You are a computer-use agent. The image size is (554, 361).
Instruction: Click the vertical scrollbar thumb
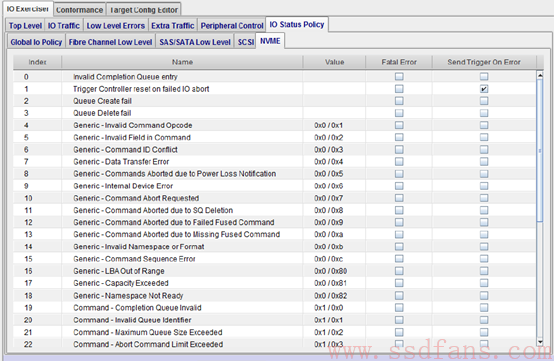tap(540, 150)
